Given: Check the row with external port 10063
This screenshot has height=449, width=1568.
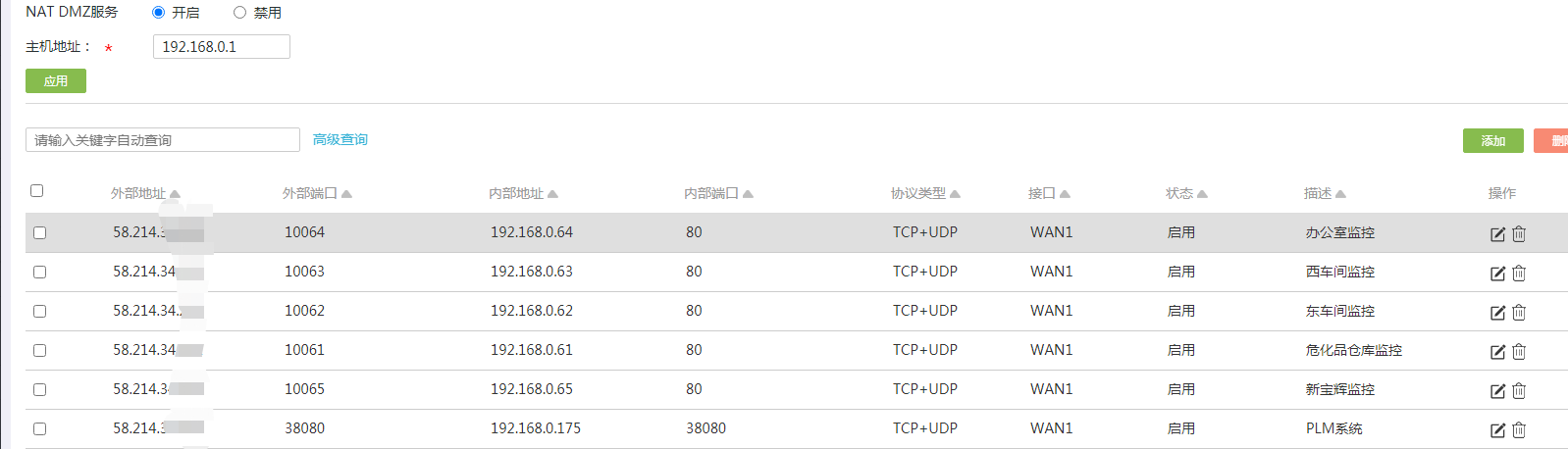Looking at the screenshot, I should [x=40, y=273].
